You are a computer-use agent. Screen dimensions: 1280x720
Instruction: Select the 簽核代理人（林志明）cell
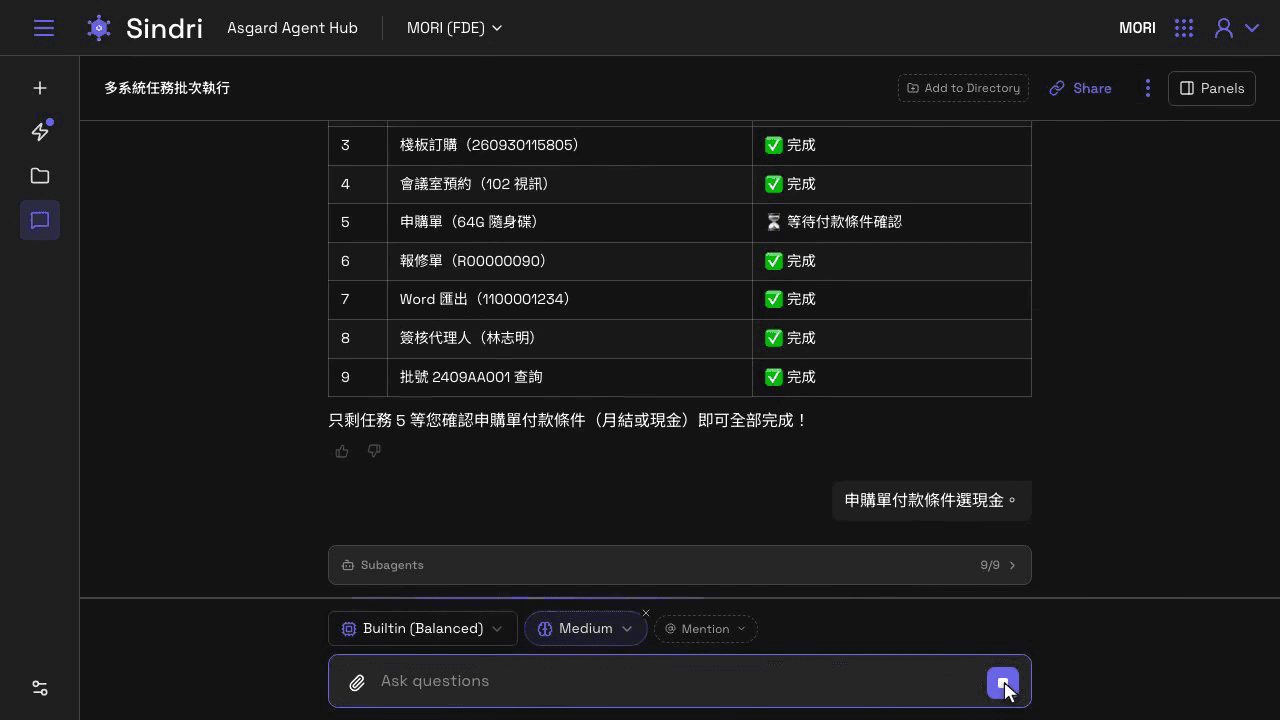(570, 339)
